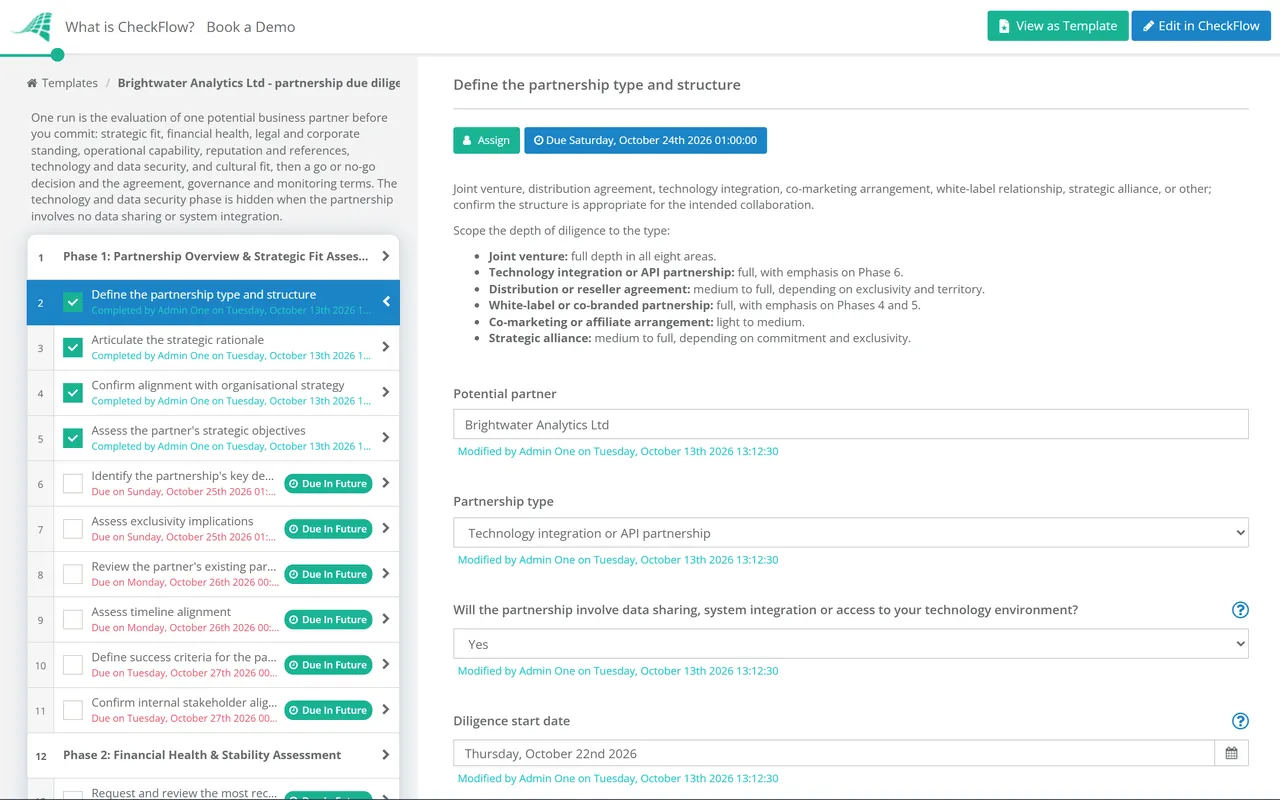
Task: Click the progress bar marker dot
Action: coord(57,55)
